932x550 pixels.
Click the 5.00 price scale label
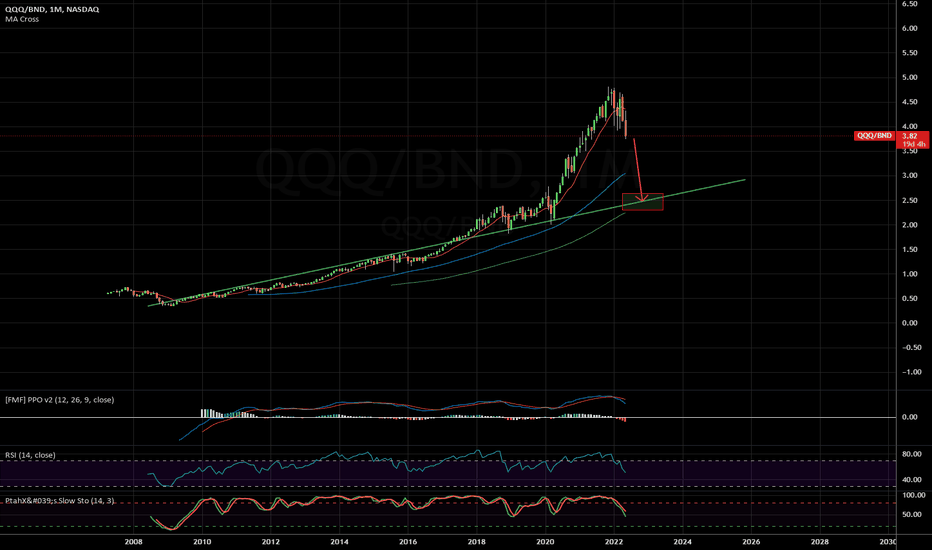[909, 77]
